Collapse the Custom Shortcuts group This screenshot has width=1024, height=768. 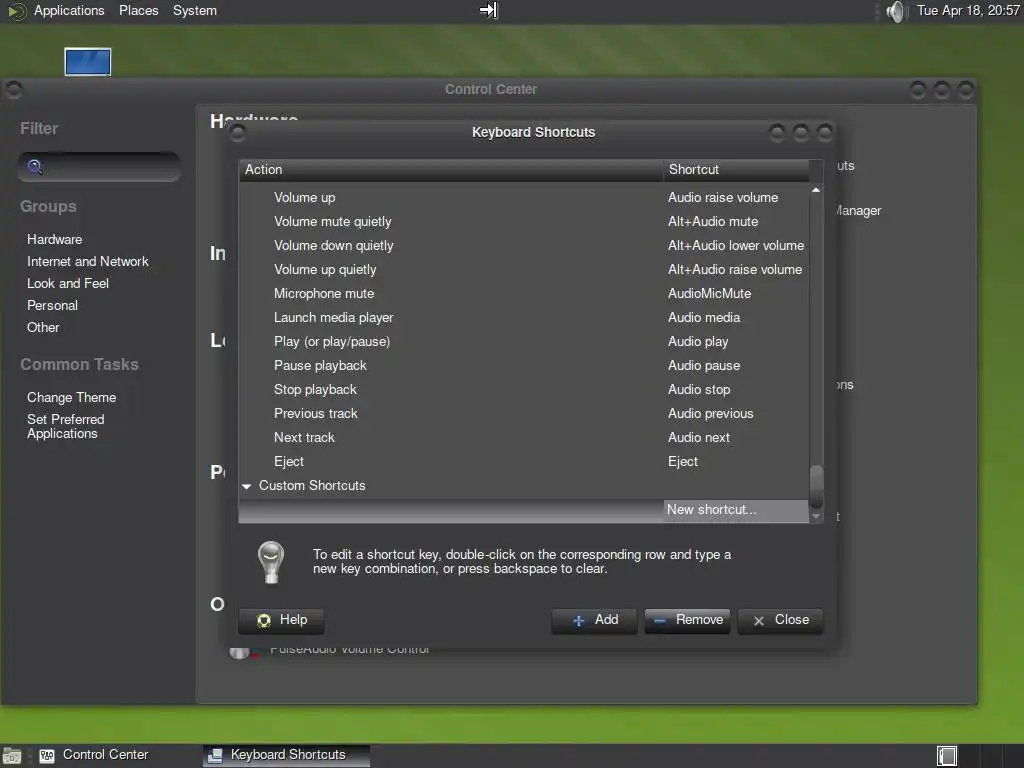coord(247,486)
